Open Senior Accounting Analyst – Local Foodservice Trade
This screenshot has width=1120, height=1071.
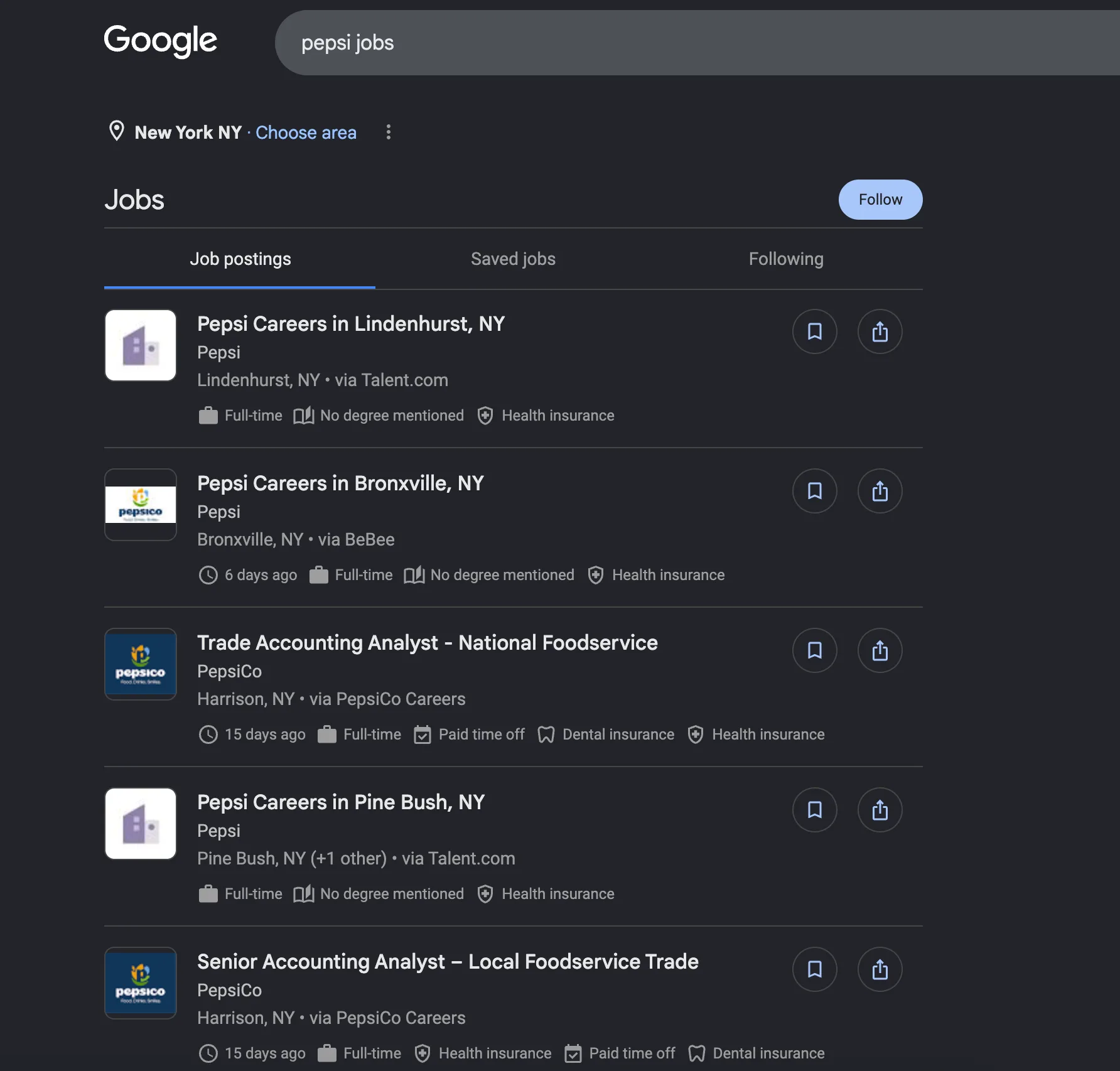pyautogui.click(x=448, y=962)
